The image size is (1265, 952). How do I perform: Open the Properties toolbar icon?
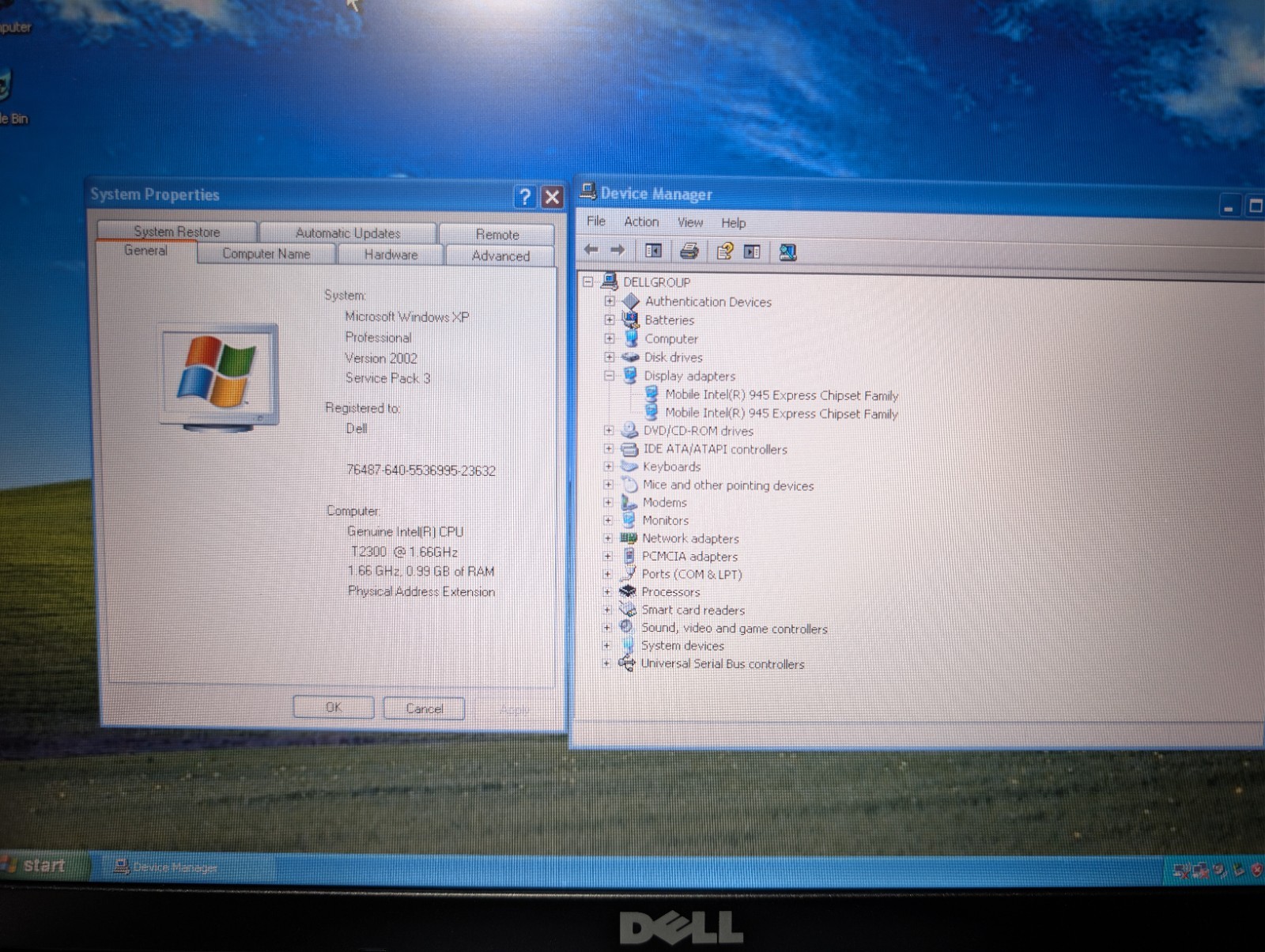pyautogui.click(x=724, y=251)
